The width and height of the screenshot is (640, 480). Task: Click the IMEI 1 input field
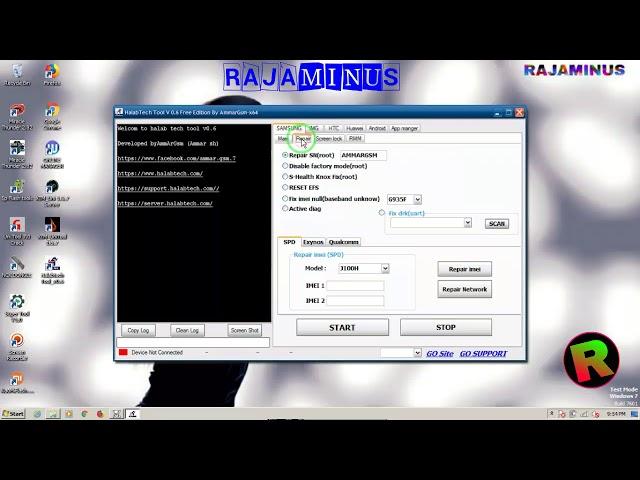(x=355, y=285)
